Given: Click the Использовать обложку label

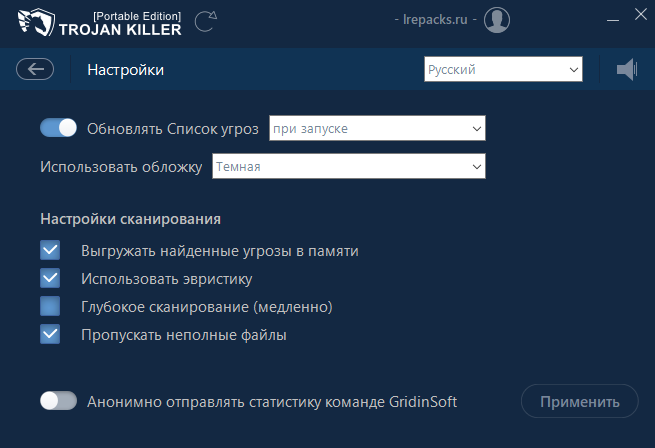Looking at the screenshot, I should pyautogui.click(x=121, y=167).
